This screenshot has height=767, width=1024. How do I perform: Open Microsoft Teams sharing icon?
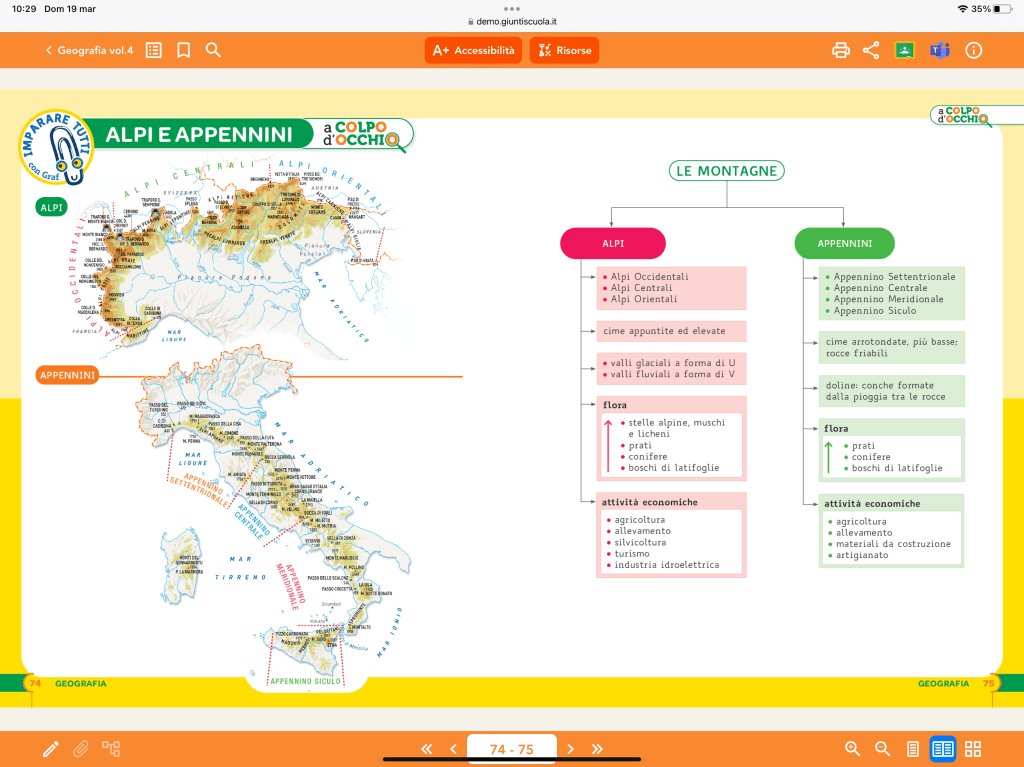[x=939, y=50]
